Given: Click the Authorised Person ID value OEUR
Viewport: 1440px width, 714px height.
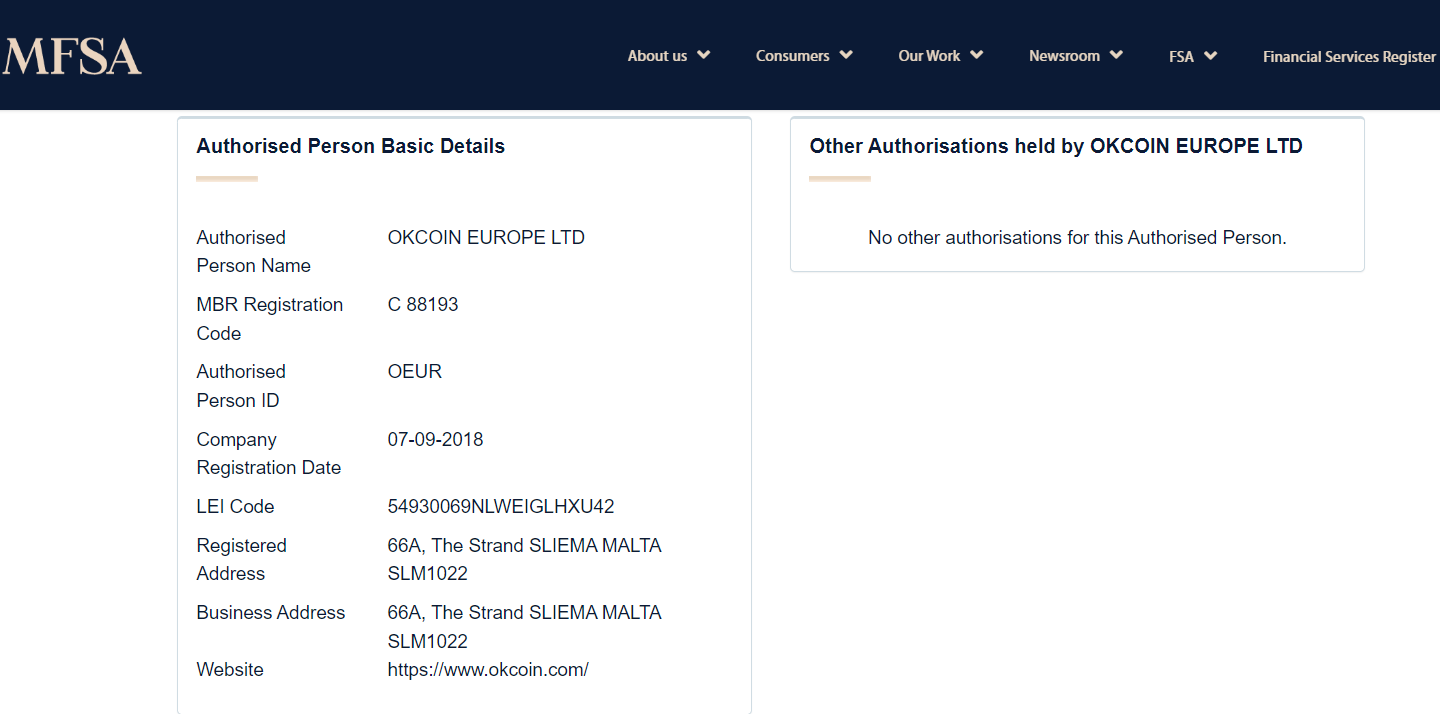Looking at the screenshot, I should [x=414, y=372].
